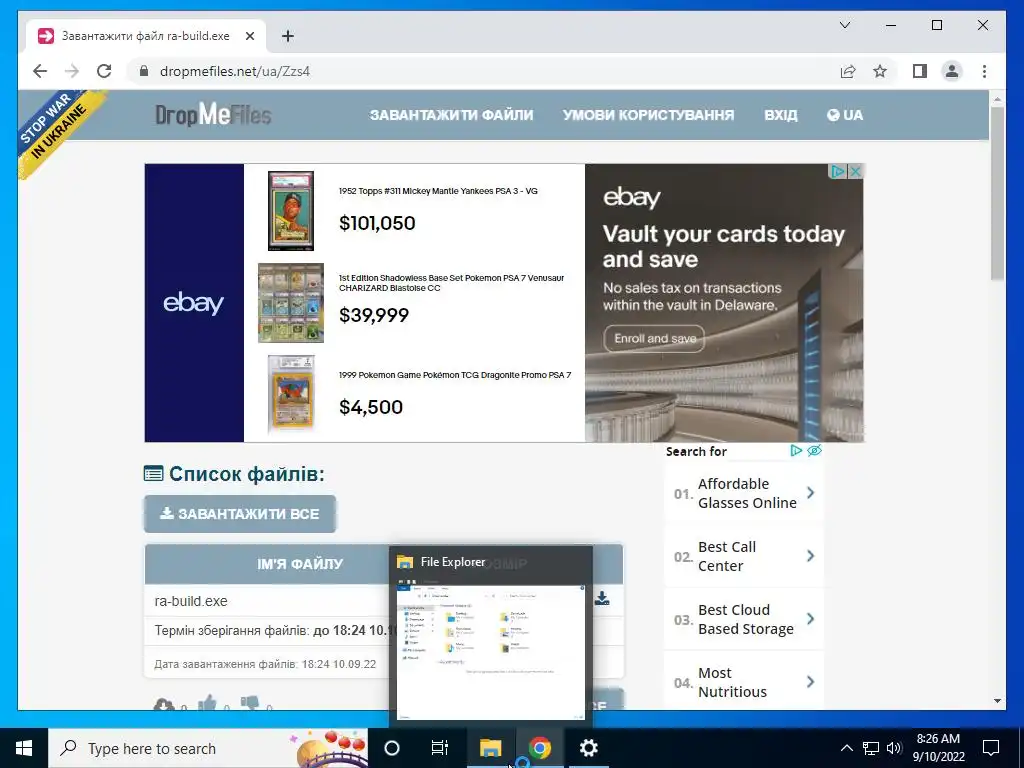This screenshot has width=1024, height=768.
Task: Click File Explorer taskbar icon
Action: pos(490,748)
